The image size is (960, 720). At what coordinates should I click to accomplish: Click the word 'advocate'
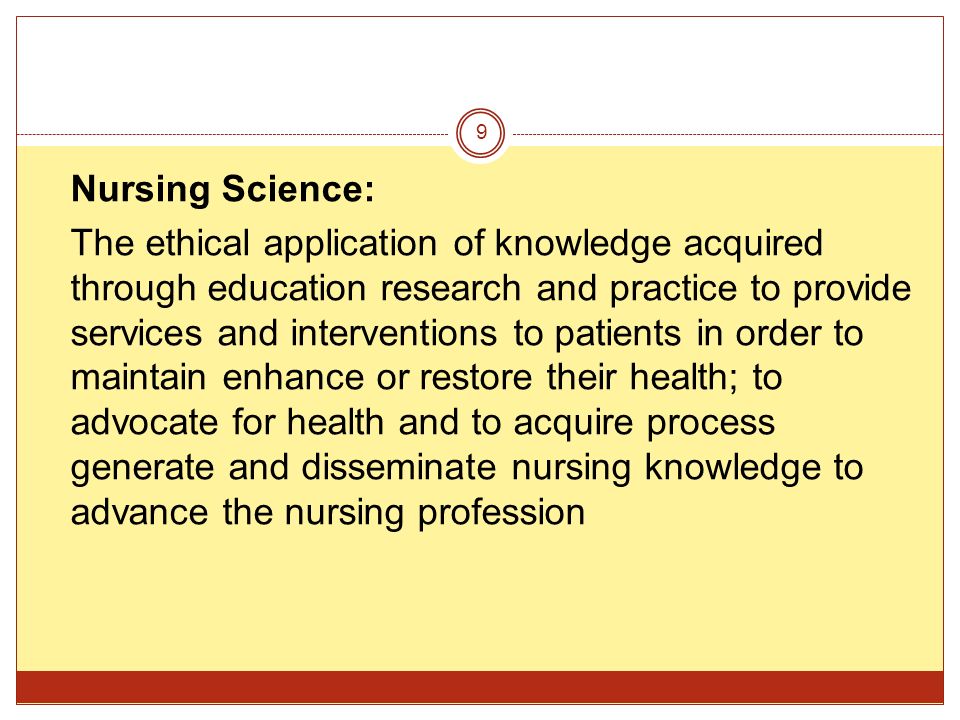(144, 423)
